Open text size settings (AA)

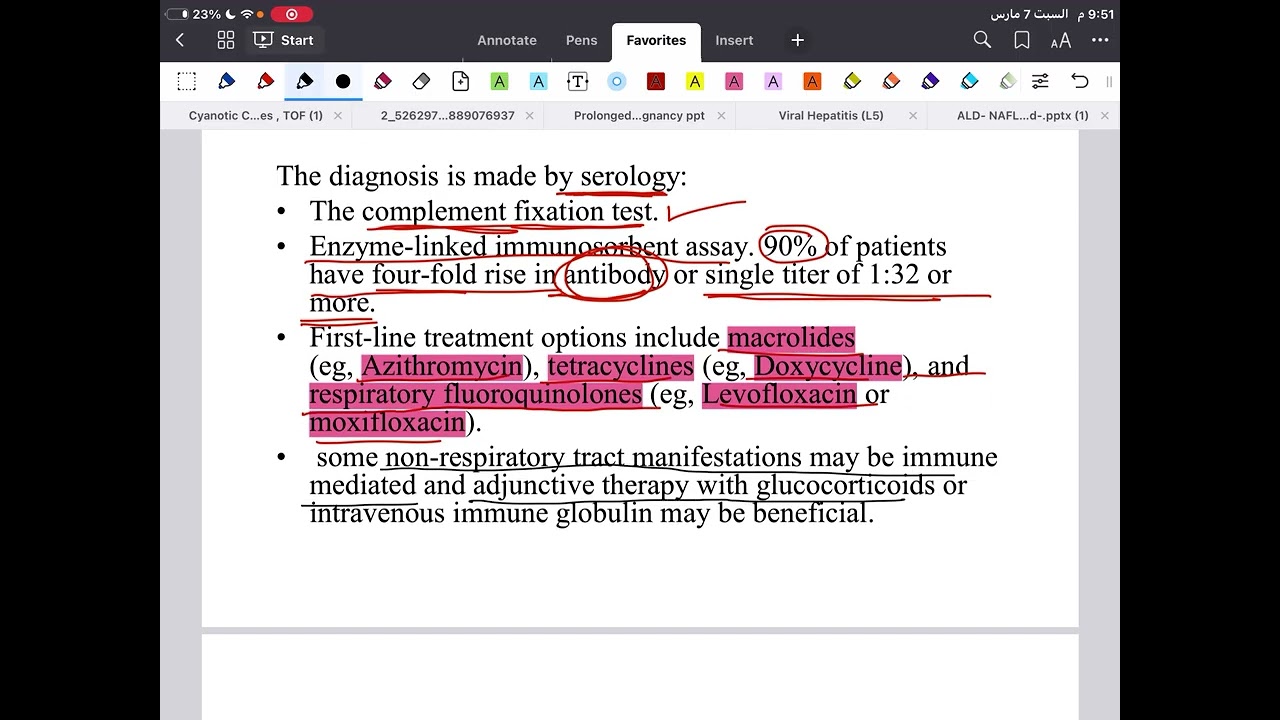tap(1061, 40)
